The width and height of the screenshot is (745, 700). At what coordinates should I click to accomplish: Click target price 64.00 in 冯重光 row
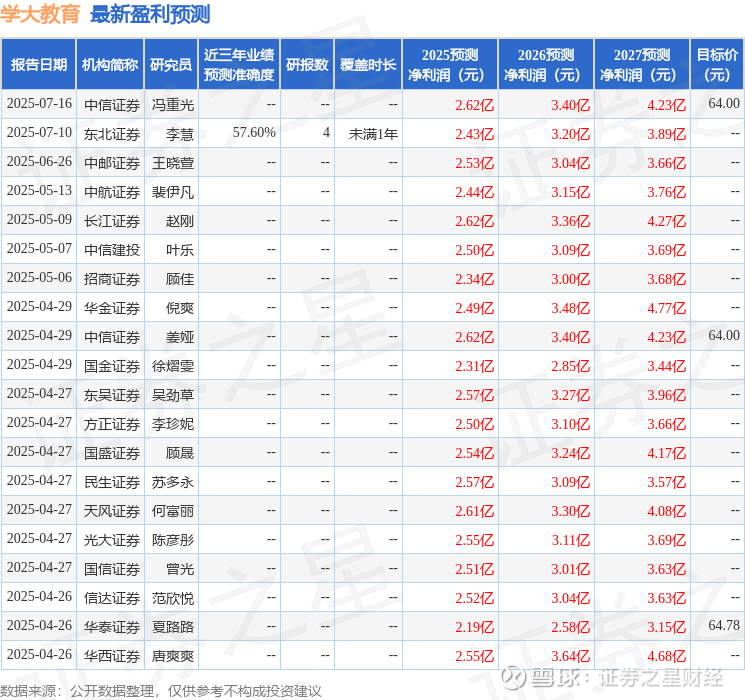click(724, 104)
